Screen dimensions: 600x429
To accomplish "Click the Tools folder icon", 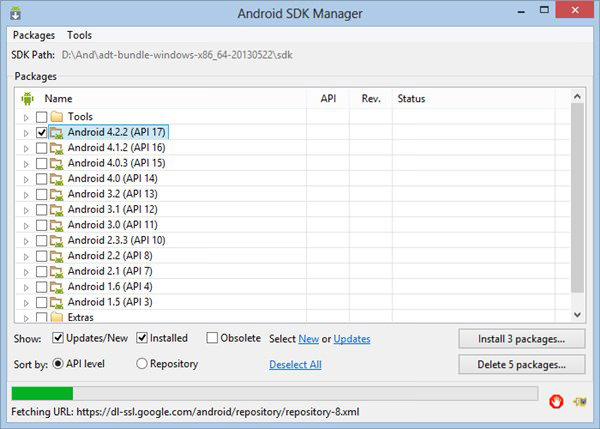I will coord(57,116).
